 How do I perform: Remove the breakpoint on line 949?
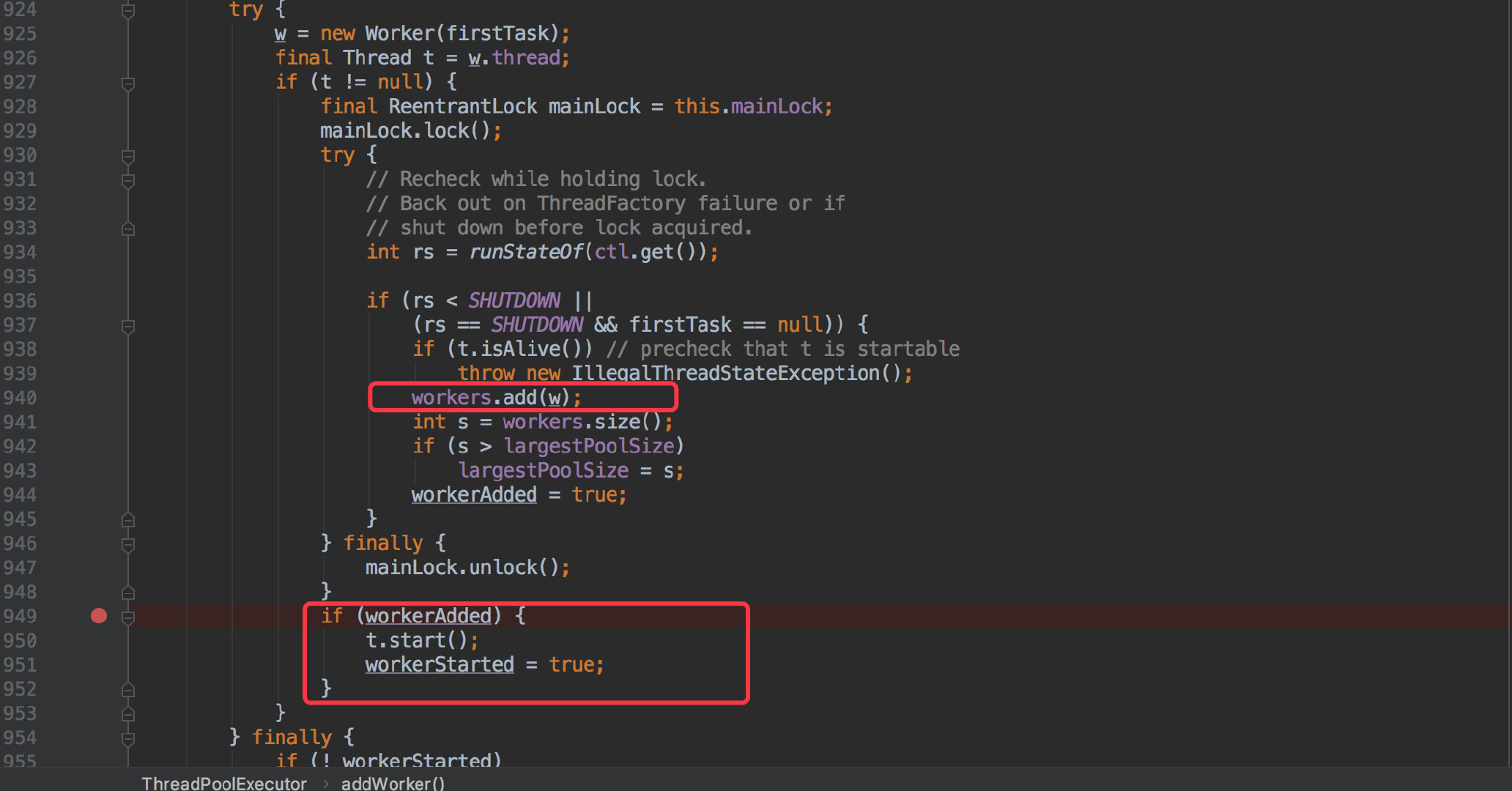click(x=99, y=616)
